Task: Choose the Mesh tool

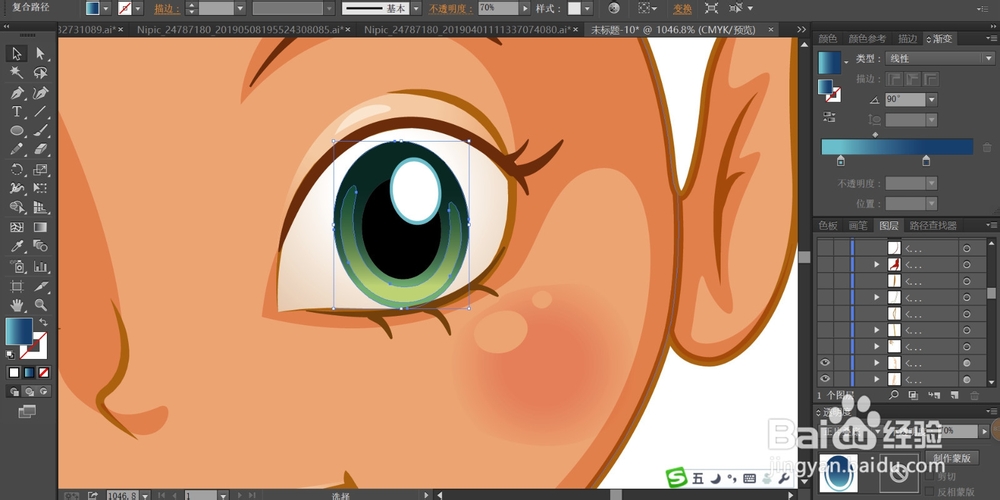Action: [x=17, y=227]
